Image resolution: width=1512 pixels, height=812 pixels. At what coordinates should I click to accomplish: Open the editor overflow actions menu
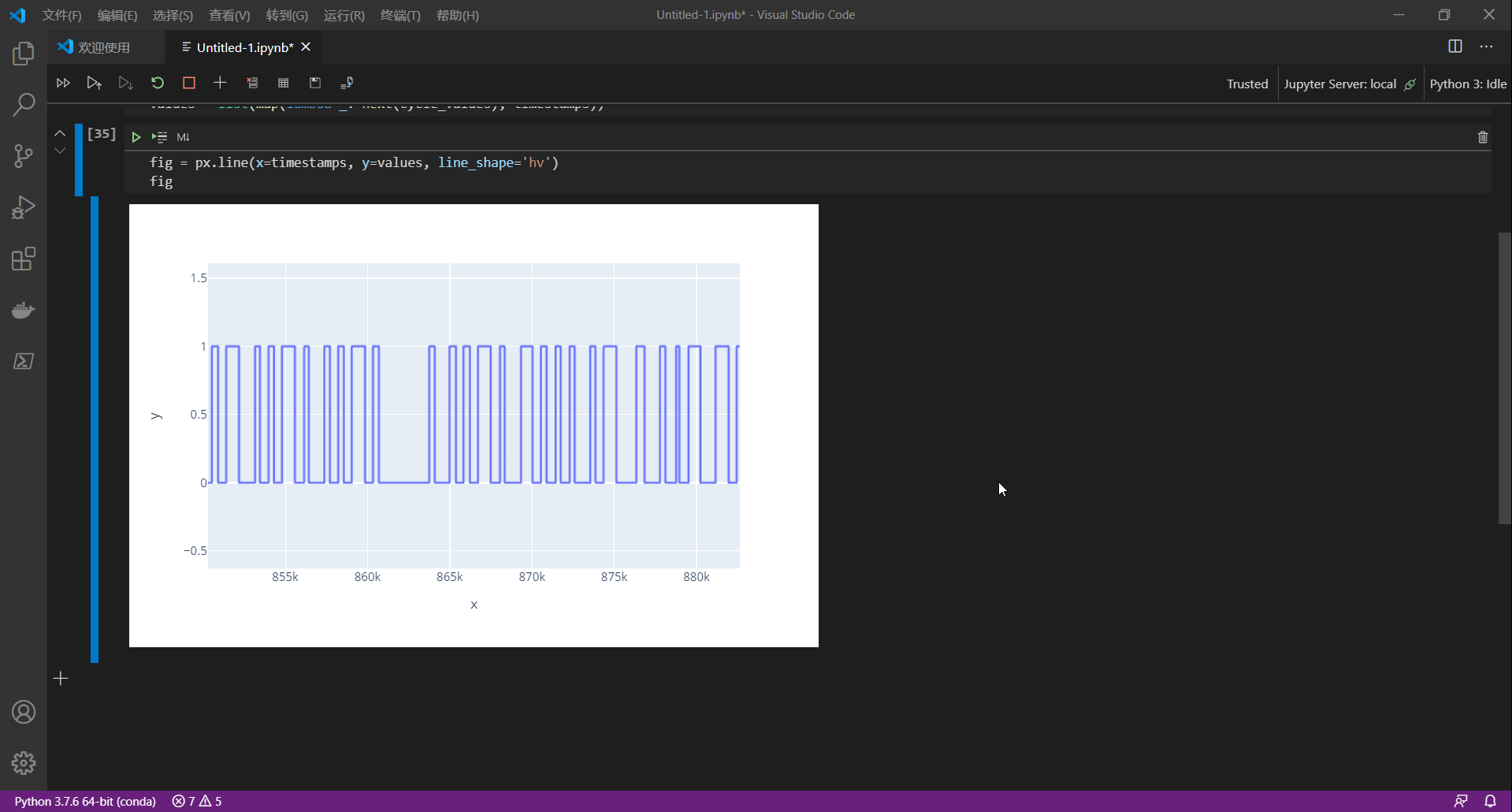[1488, 47]
